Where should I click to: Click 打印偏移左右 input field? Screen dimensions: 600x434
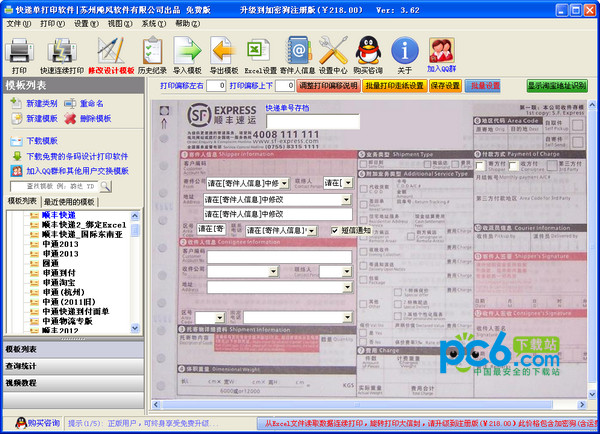pyautogui.click(x=216, y=86)
